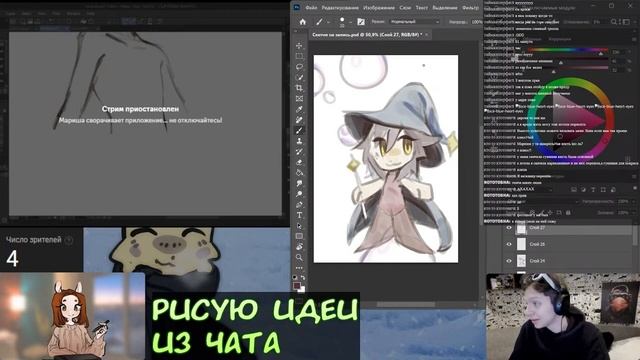
Task: Open the Текст menu
Action: point(422,8)
